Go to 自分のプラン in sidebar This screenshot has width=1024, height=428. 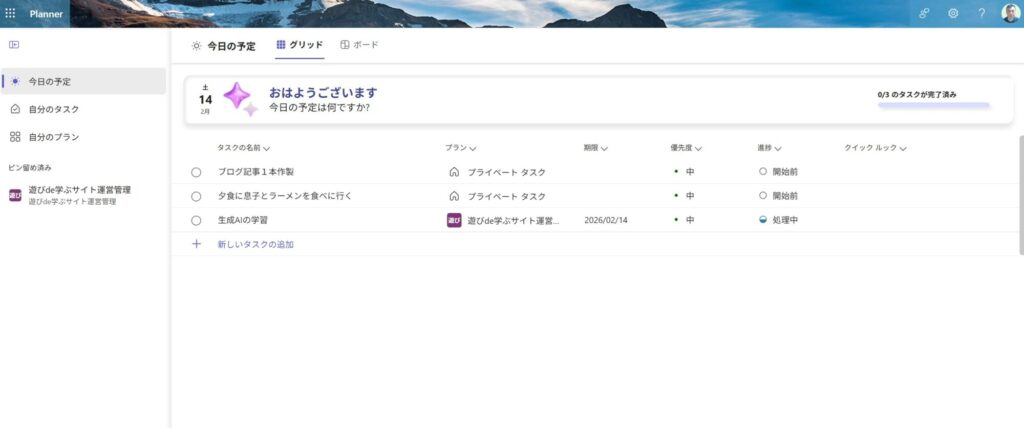tap(53, 137)
